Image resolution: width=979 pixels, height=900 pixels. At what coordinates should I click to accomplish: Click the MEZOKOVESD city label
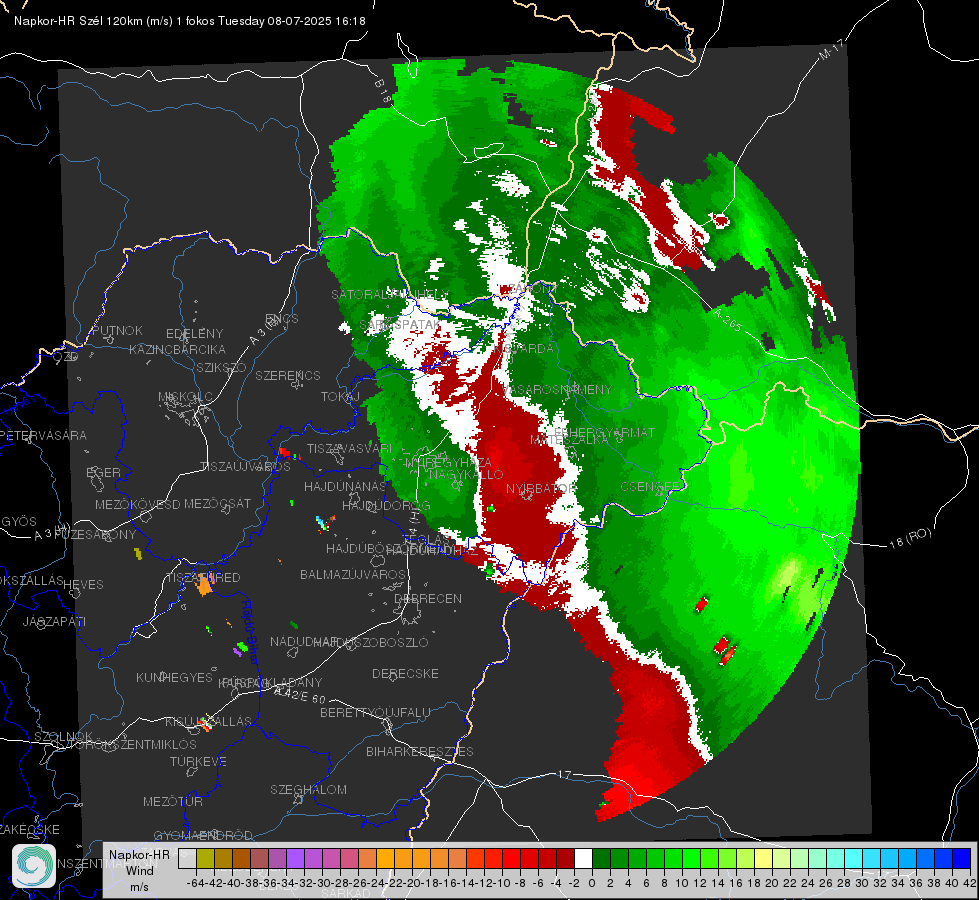click(137, 504)
